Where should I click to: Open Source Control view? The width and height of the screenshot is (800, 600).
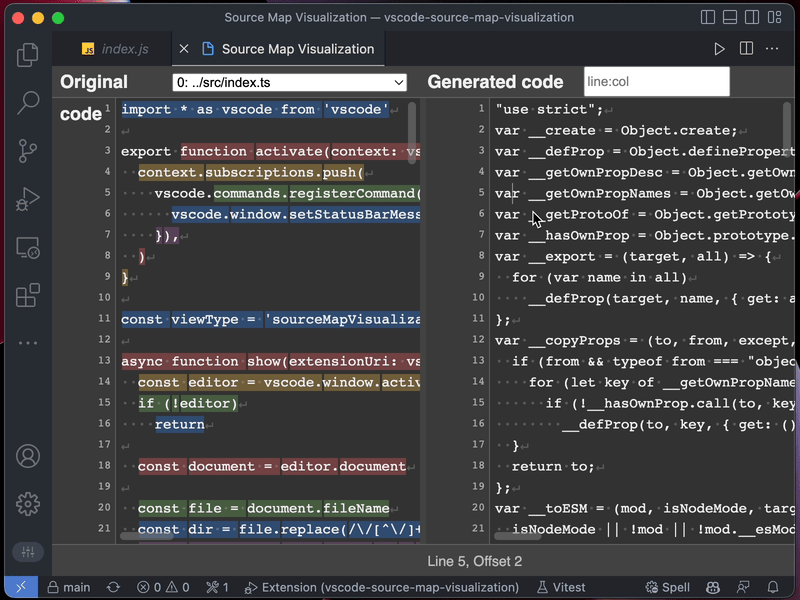[x=28, y=151]
